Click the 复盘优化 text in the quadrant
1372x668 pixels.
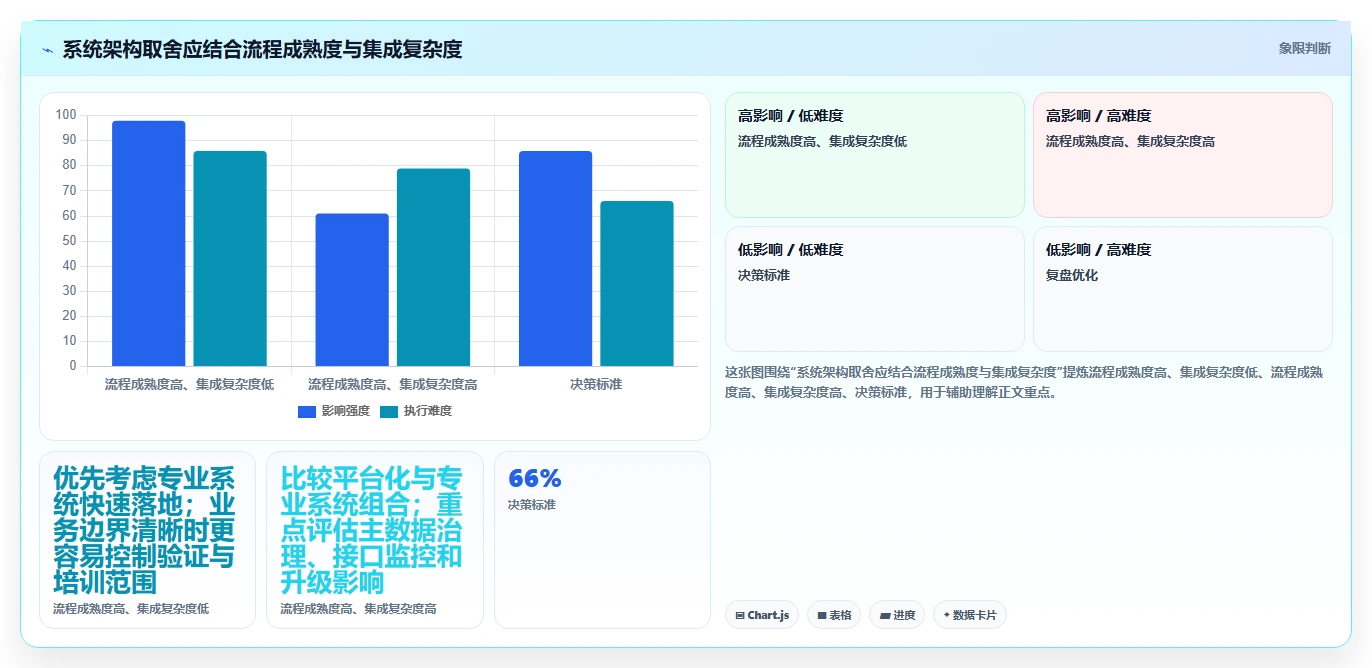click(x=1072, y=275)
